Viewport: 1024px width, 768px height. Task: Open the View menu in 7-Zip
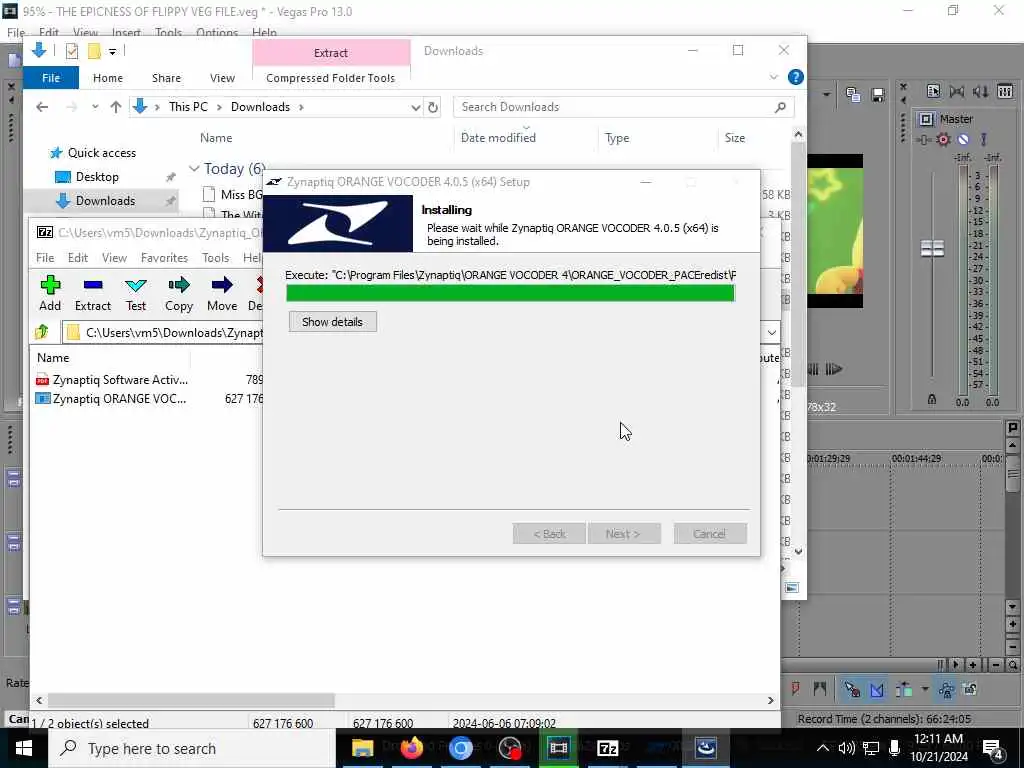114,258
